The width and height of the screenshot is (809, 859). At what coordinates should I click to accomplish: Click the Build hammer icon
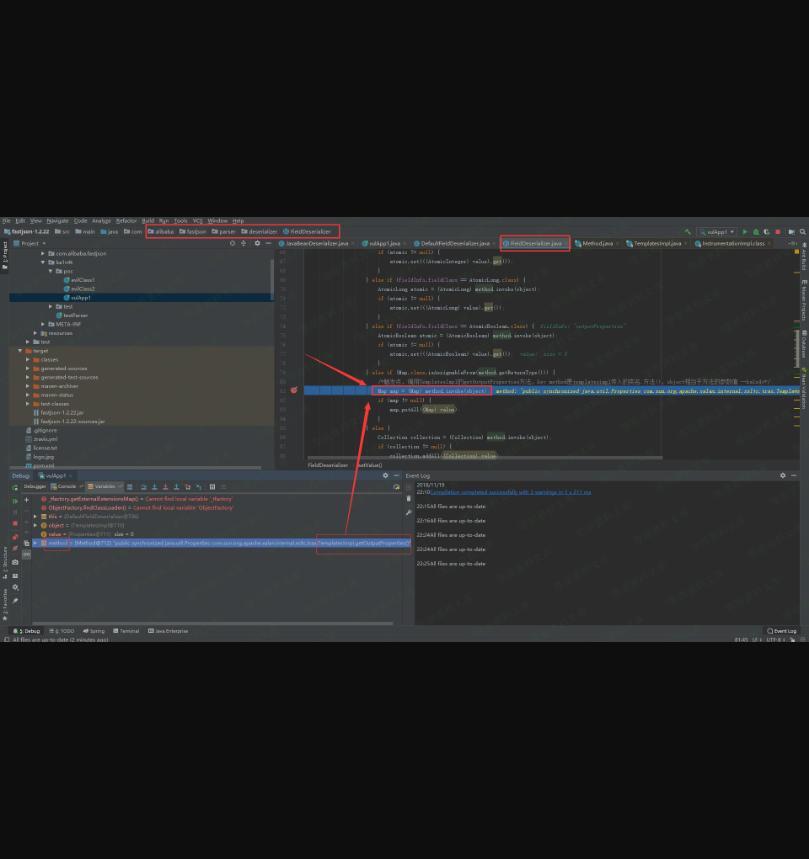[x=688, y=231]
